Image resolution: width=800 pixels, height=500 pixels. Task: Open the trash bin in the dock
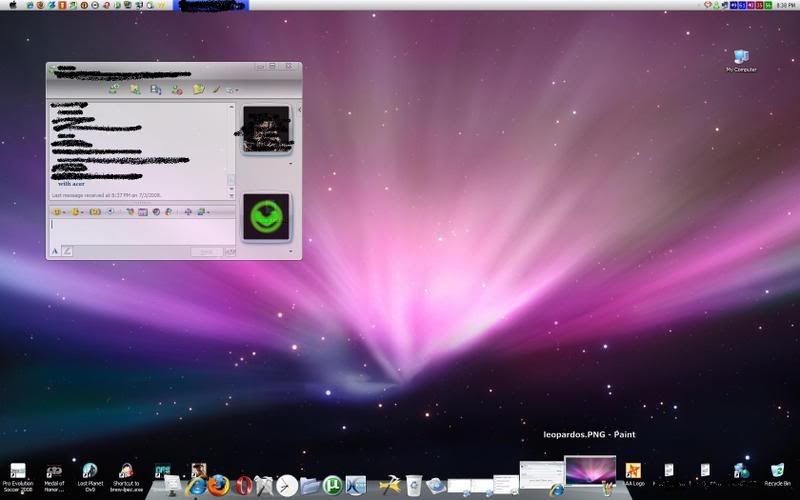click(x=414, y=485)
